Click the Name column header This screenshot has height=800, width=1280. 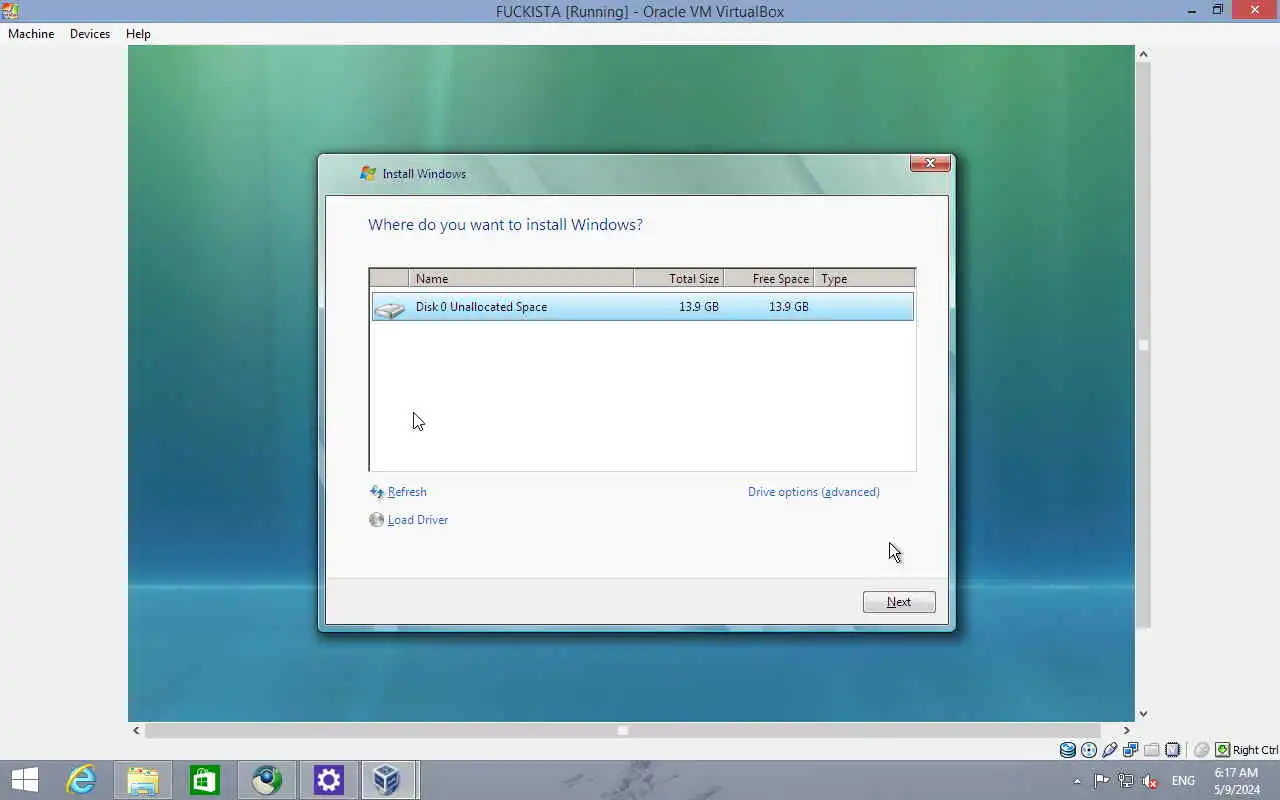point(521,279)
